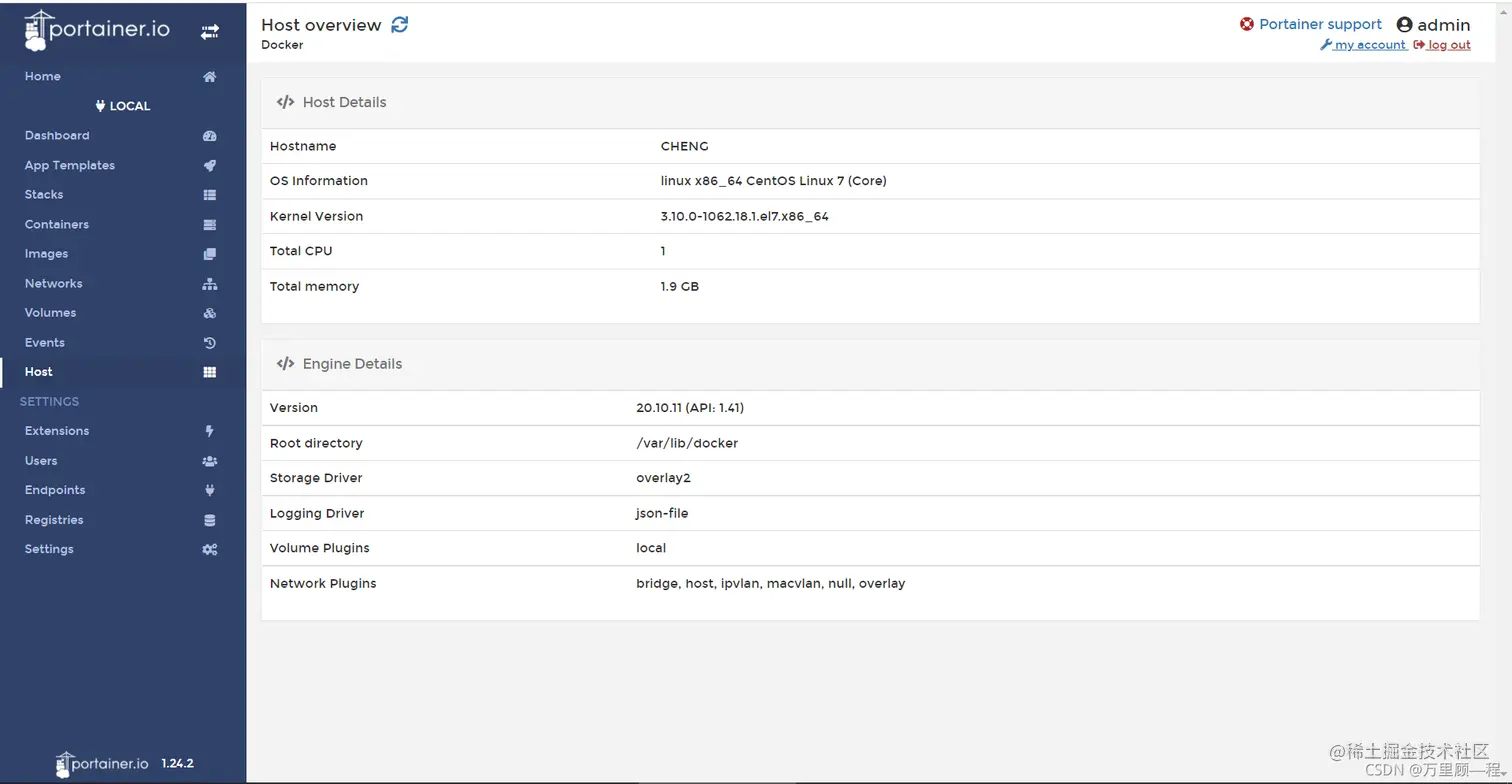Click the sidebar collapse arrows icon
The width and height of the screenshot is (1512, 784).
click(x=209, y=32)
